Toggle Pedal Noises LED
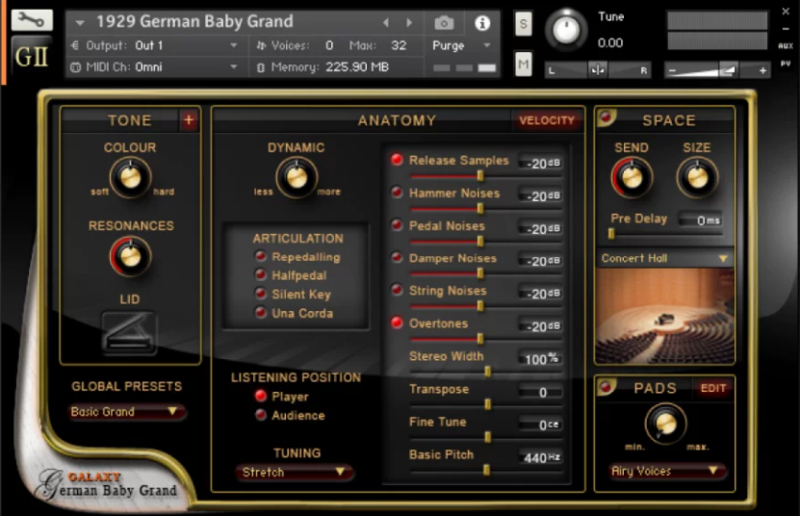This screenshot has height=516, width=800. point(397,225)
